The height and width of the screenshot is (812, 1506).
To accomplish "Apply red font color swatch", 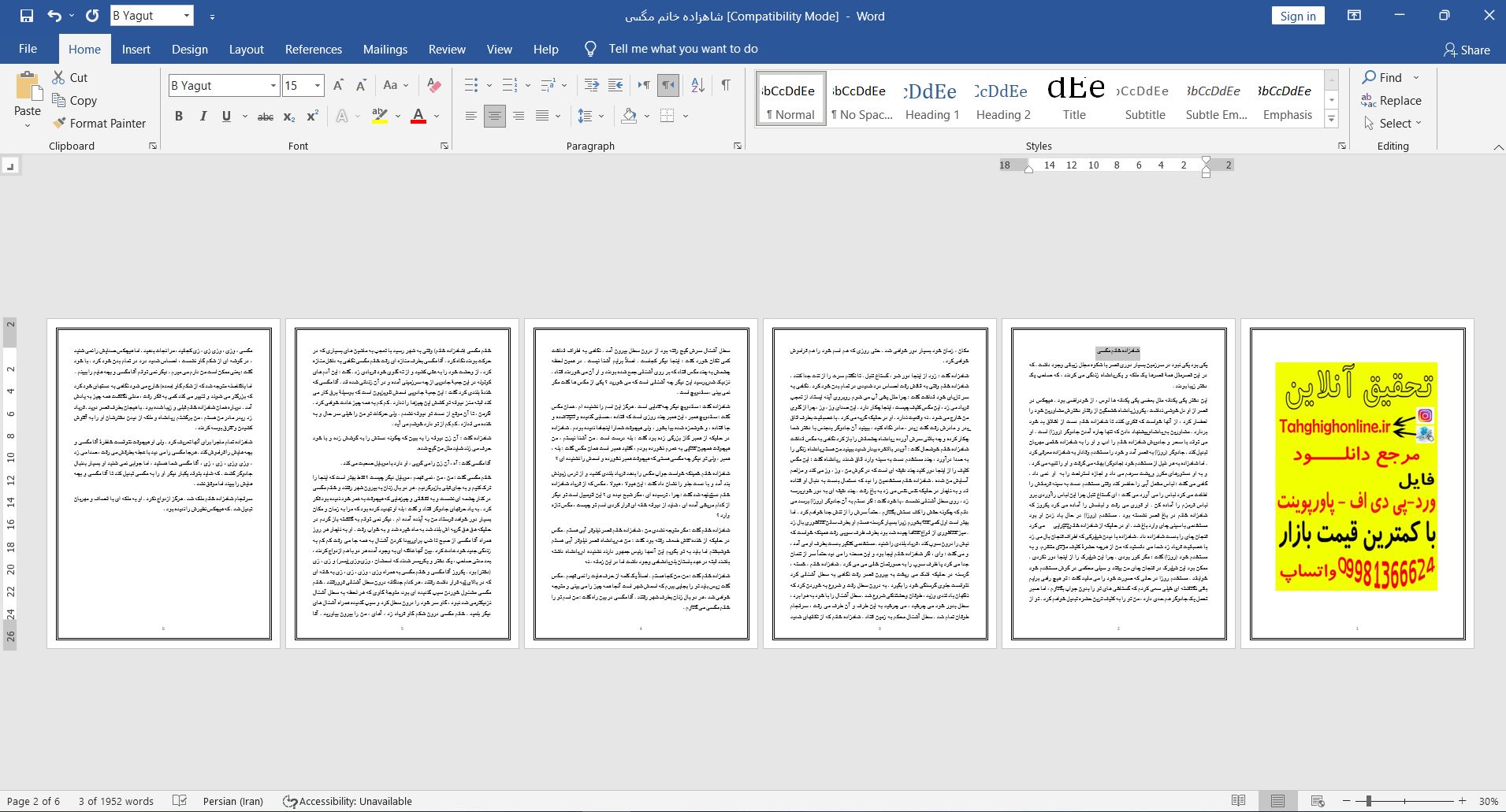I will (418, 117).
